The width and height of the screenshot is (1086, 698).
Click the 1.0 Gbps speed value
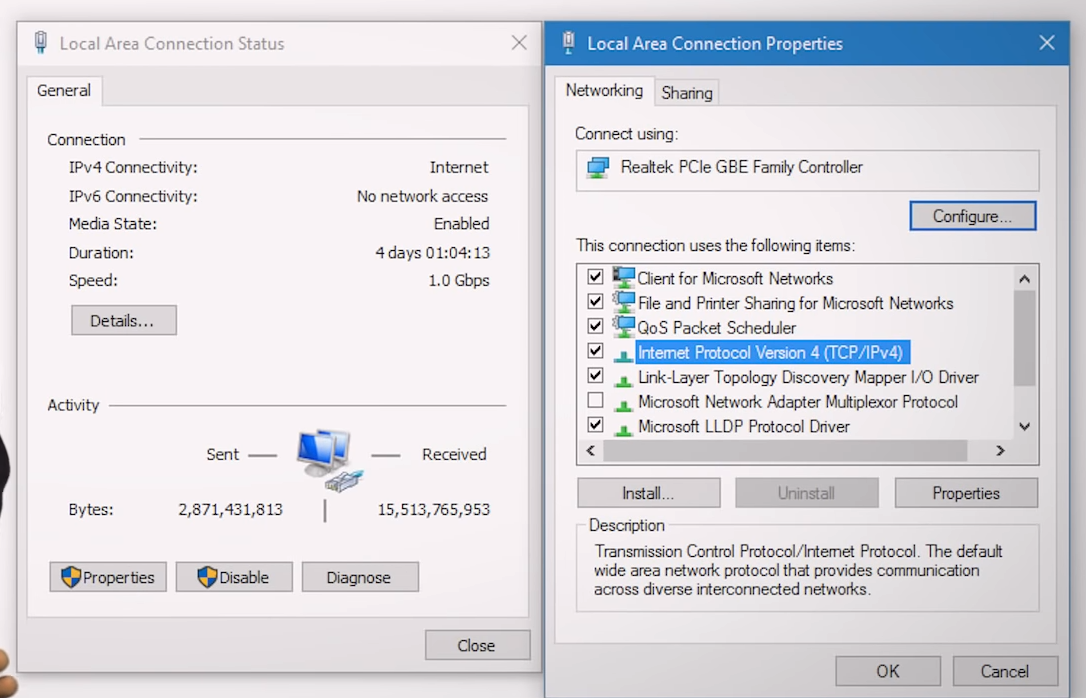tap(459, 280)
